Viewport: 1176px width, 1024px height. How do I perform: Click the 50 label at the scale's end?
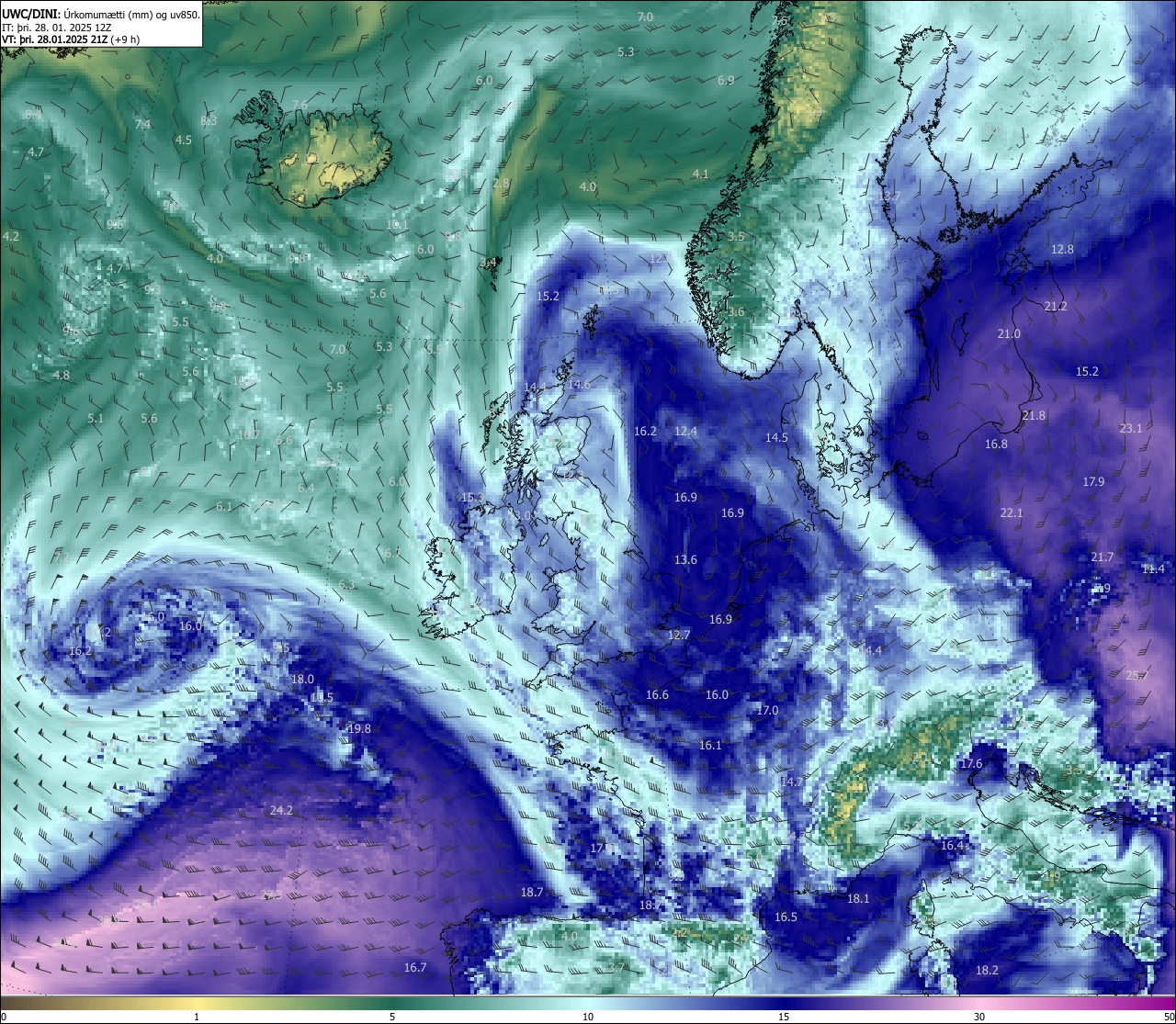(x=1169, y=1017)
